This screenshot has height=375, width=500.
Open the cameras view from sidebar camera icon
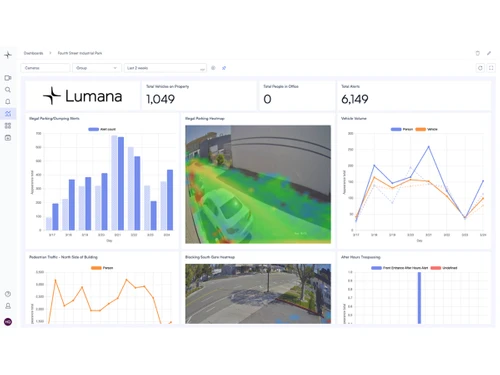pos(8,78)
